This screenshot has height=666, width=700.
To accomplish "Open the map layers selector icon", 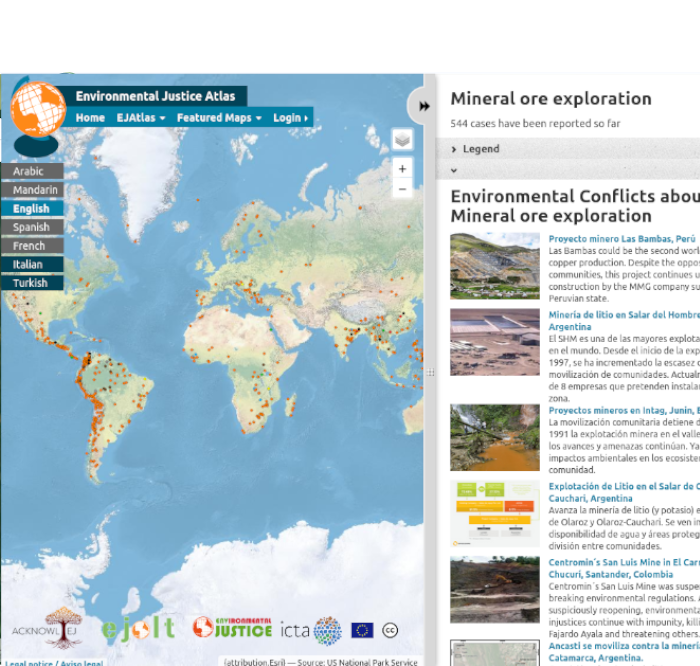I will (402, 140).
